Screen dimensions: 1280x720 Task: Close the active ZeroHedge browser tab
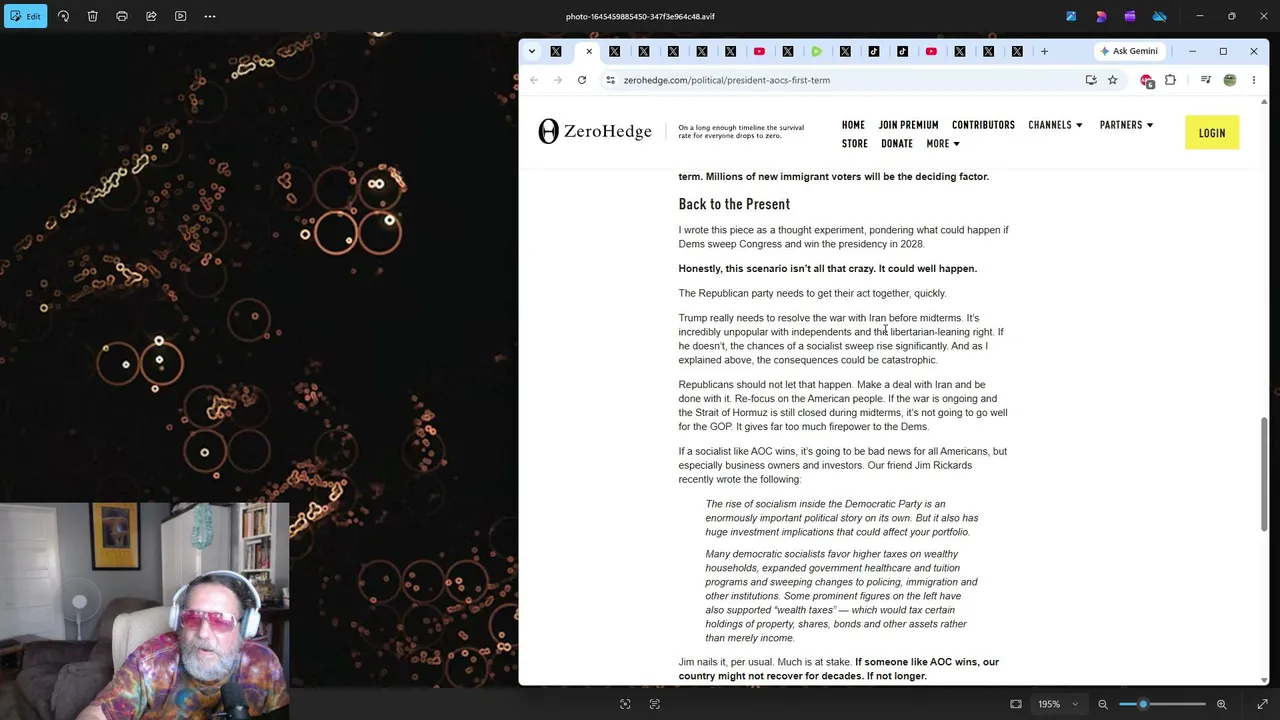589,51
